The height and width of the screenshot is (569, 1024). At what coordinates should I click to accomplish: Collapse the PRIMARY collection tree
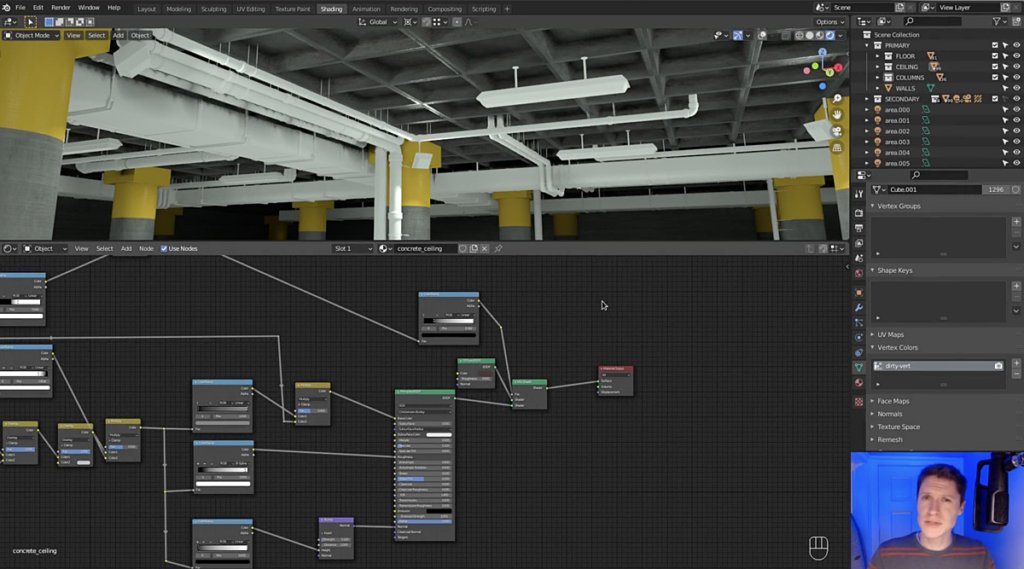pos(867,45)
